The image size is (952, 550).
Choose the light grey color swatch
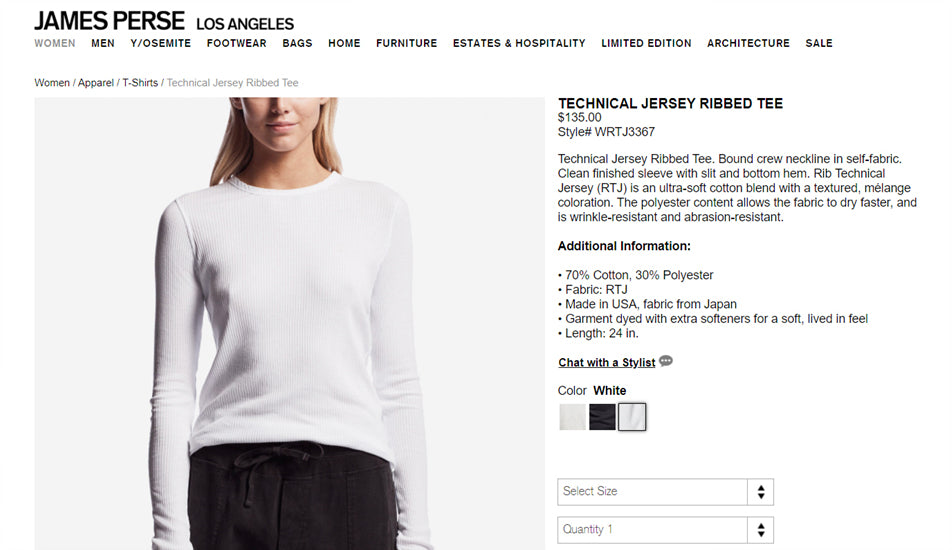coord(573,417)
